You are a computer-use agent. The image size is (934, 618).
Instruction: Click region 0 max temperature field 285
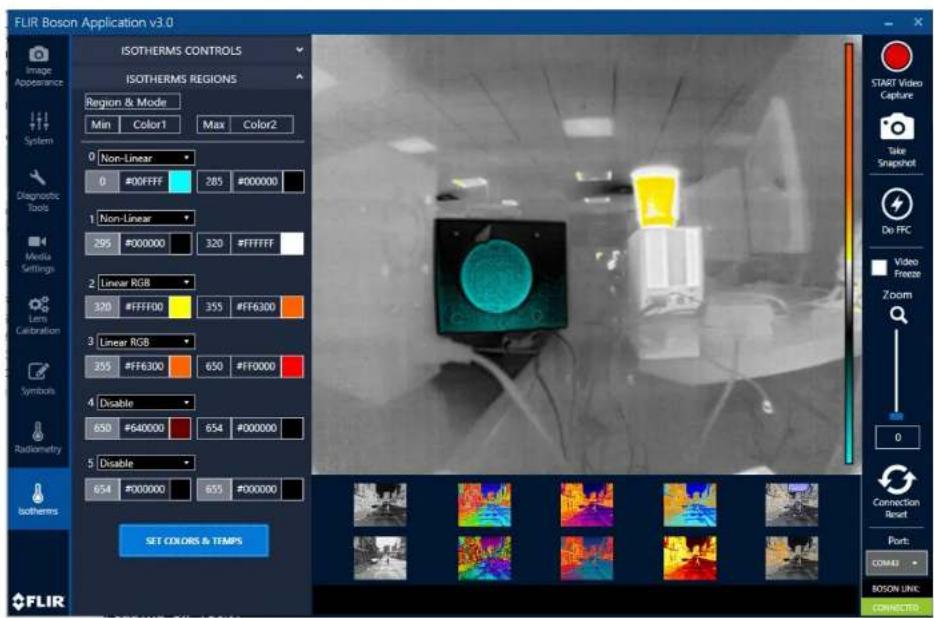(x=214, y=182)
